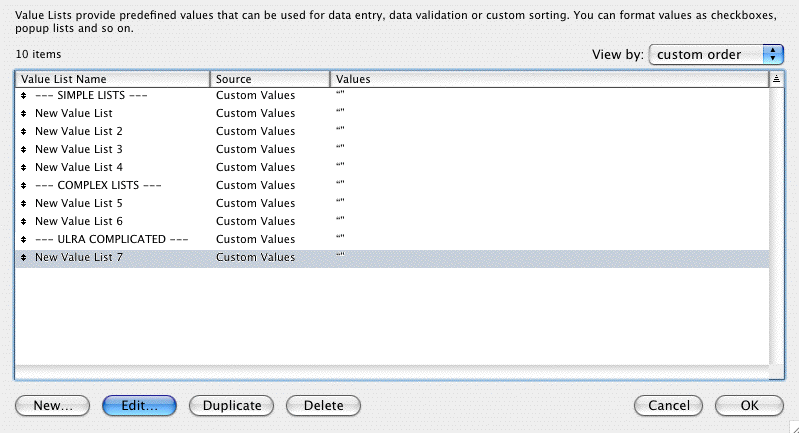Click reorder handle beside SIMPLE LISTS row
The height and width of the screenshot is (433, 799).
(23, 95)
